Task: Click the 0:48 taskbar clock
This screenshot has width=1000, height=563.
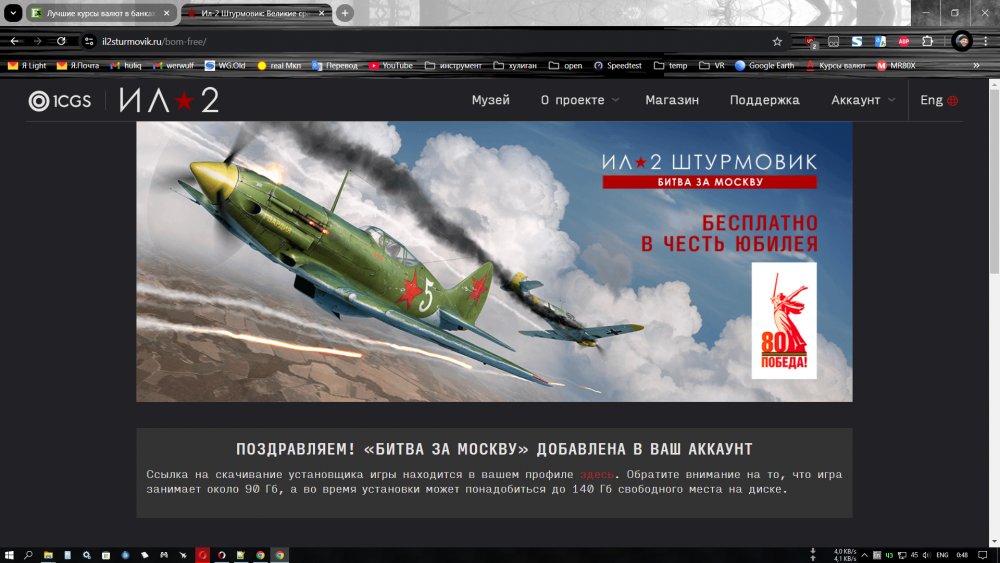Action: point(962,555)
